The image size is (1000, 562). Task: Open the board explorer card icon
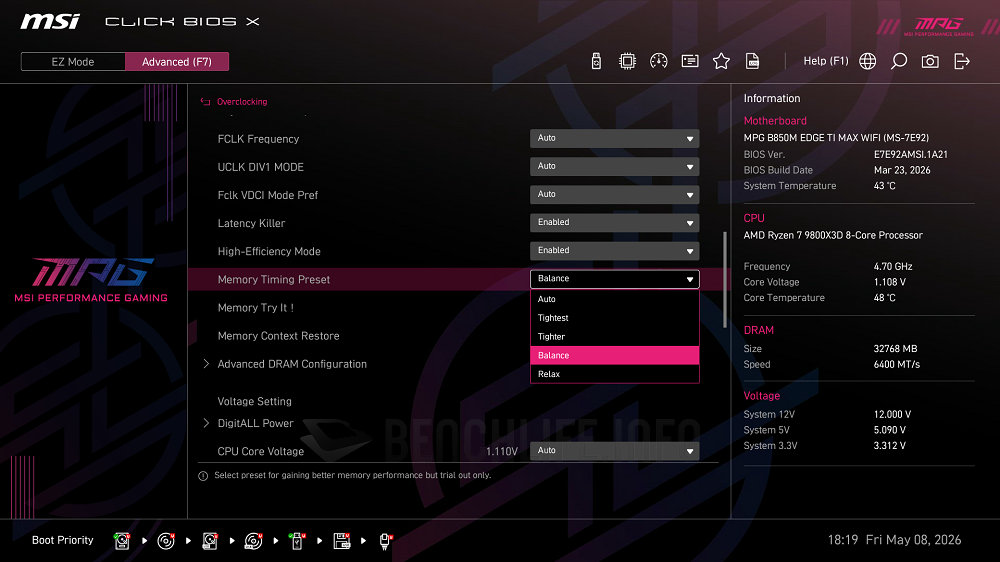tap(690, 61)
